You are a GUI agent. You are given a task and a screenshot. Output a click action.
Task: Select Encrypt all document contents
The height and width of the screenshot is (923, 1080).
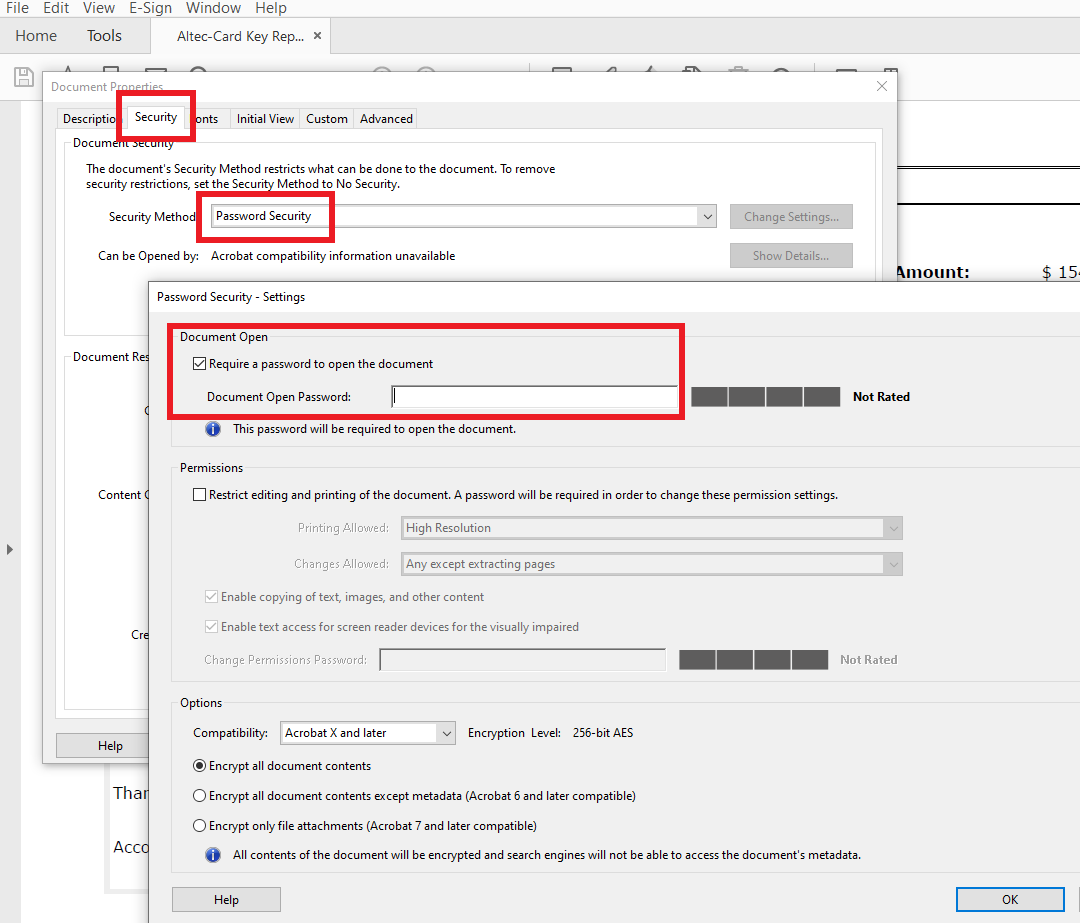(200, 766)
